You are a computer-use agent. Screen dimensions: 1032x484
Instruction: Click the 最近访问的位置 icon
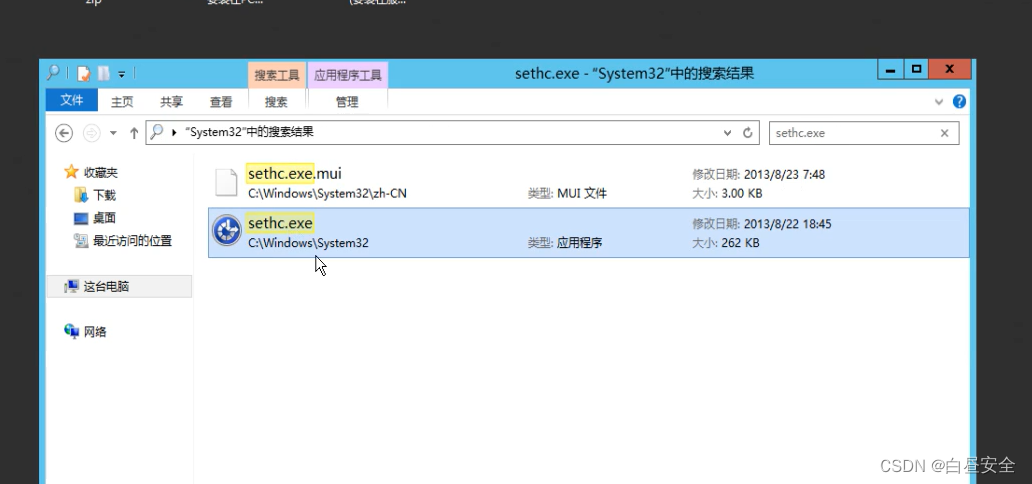81,240
